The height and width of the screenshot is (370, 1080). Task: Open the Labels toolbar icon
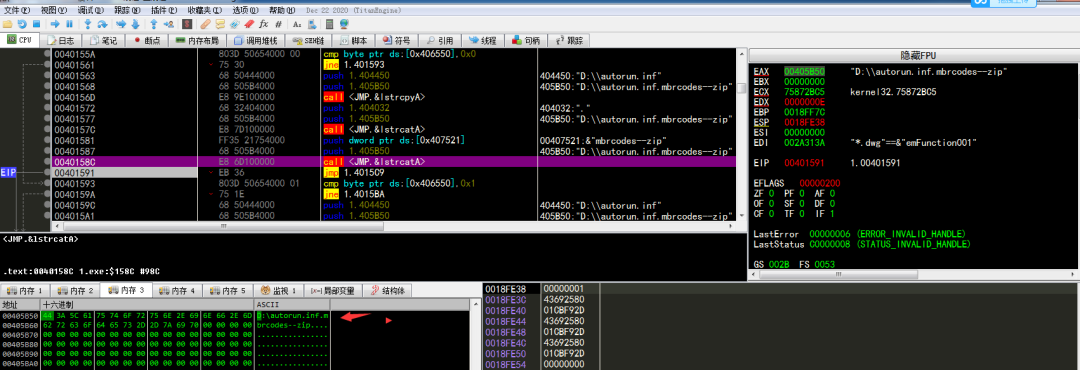(x=234, y=24)
